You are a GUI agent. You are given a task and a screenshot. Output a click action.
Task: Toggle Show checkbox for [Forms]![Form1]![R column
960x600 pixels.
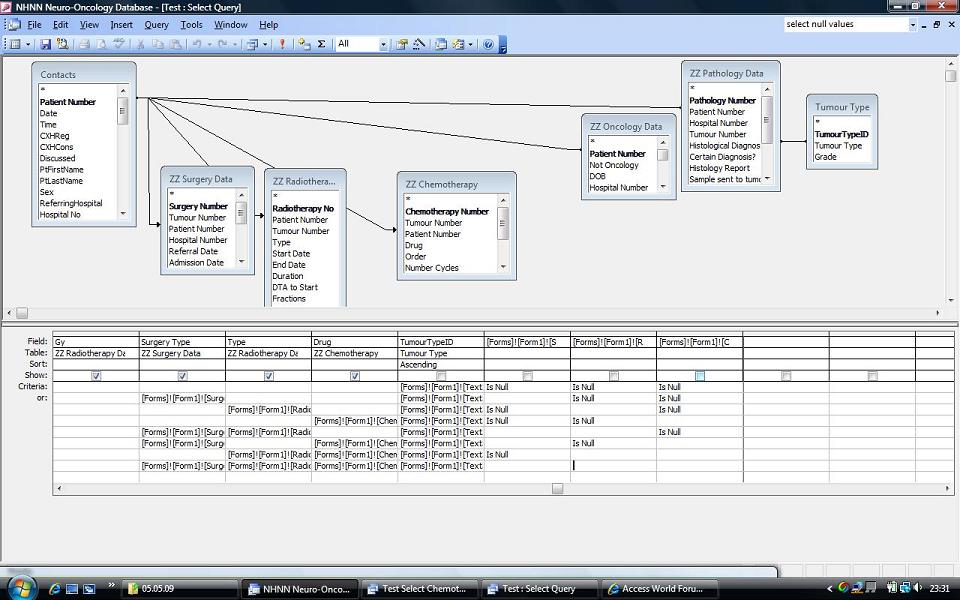[x=613, y=376]
